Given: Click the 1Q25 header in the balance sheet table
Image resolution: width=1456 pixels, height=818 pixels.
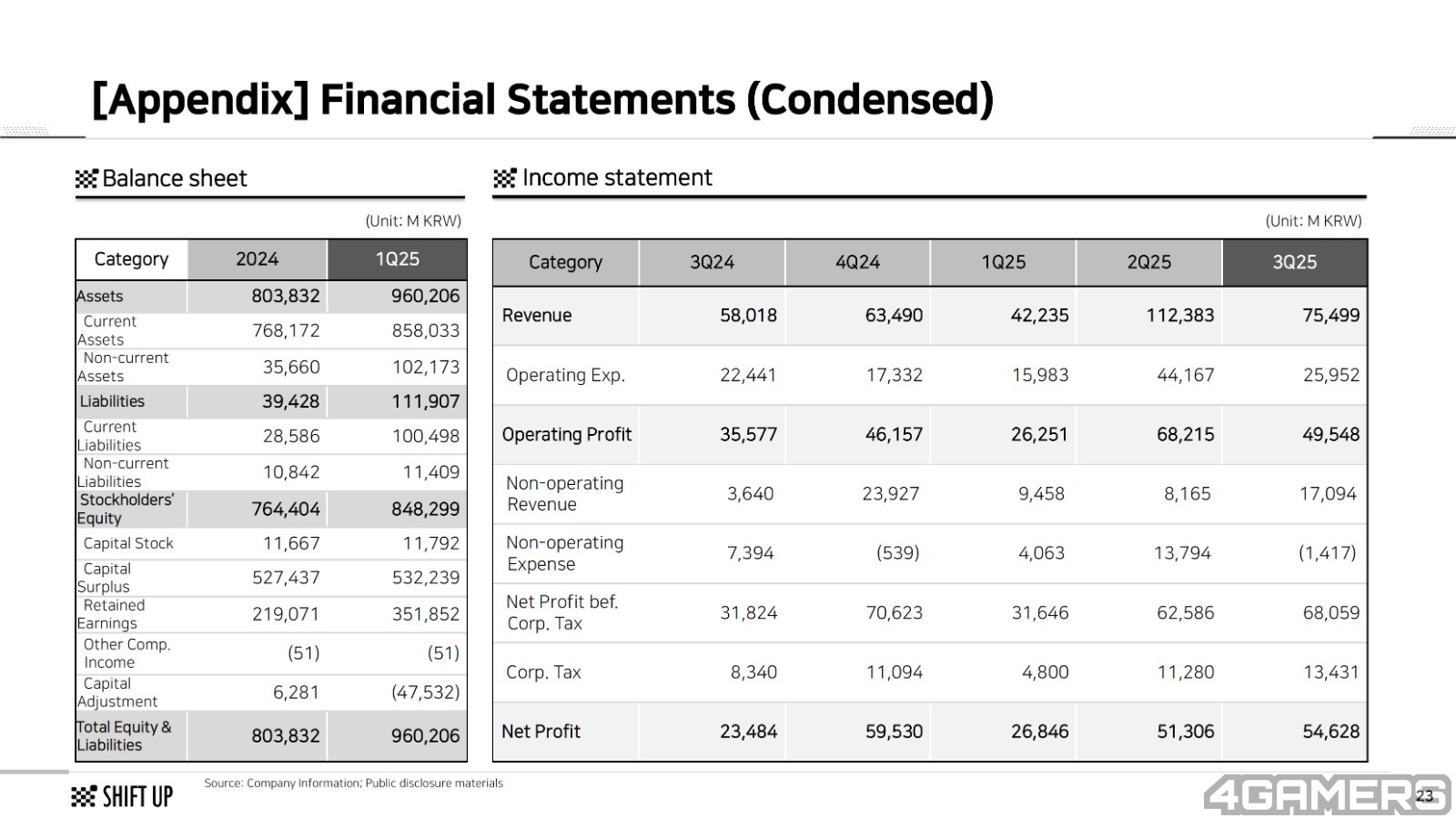Looking at the screenshot, I should click(x=397, y=259).
